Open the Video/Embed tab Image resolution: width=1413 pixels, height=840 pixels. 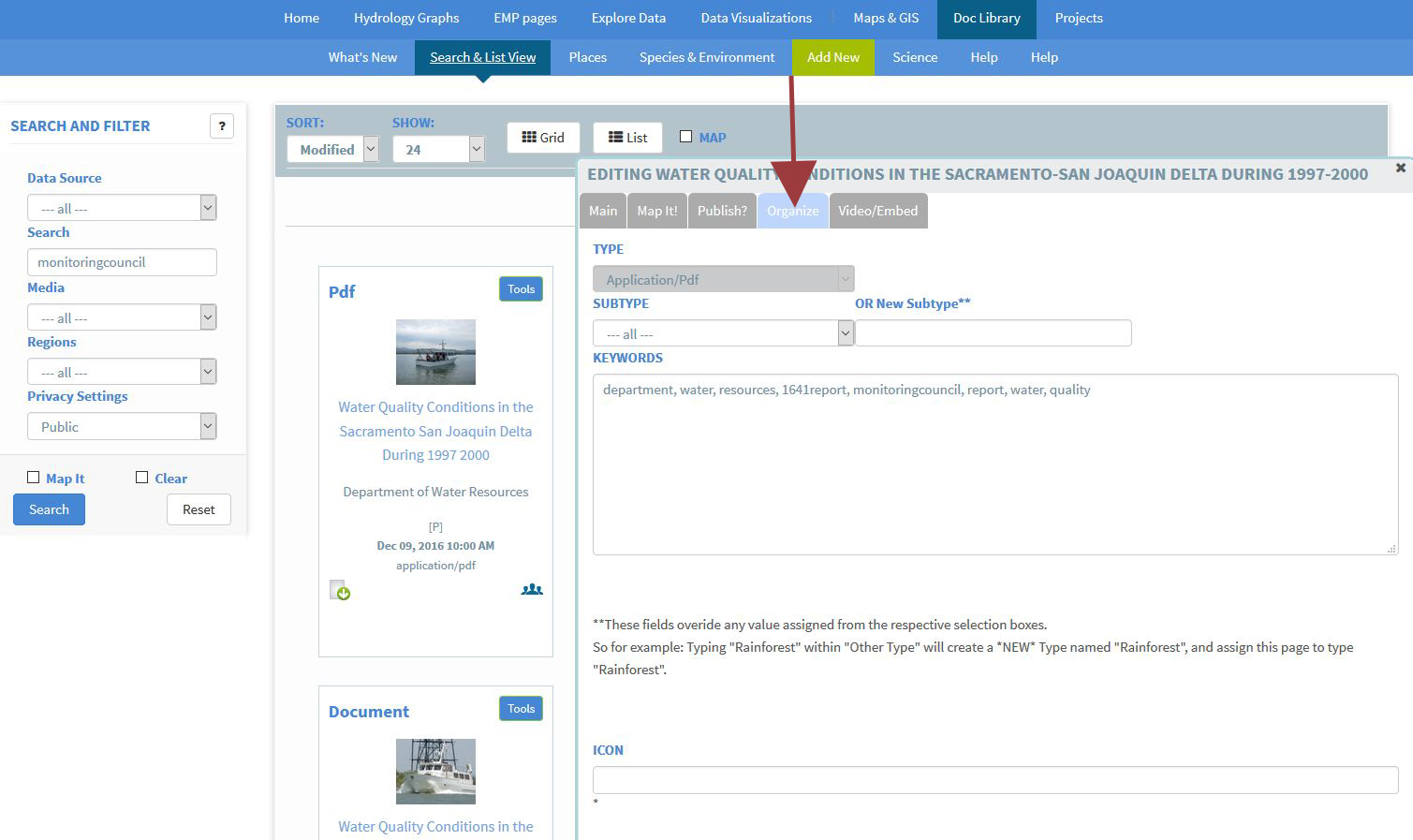coord(877,211)
